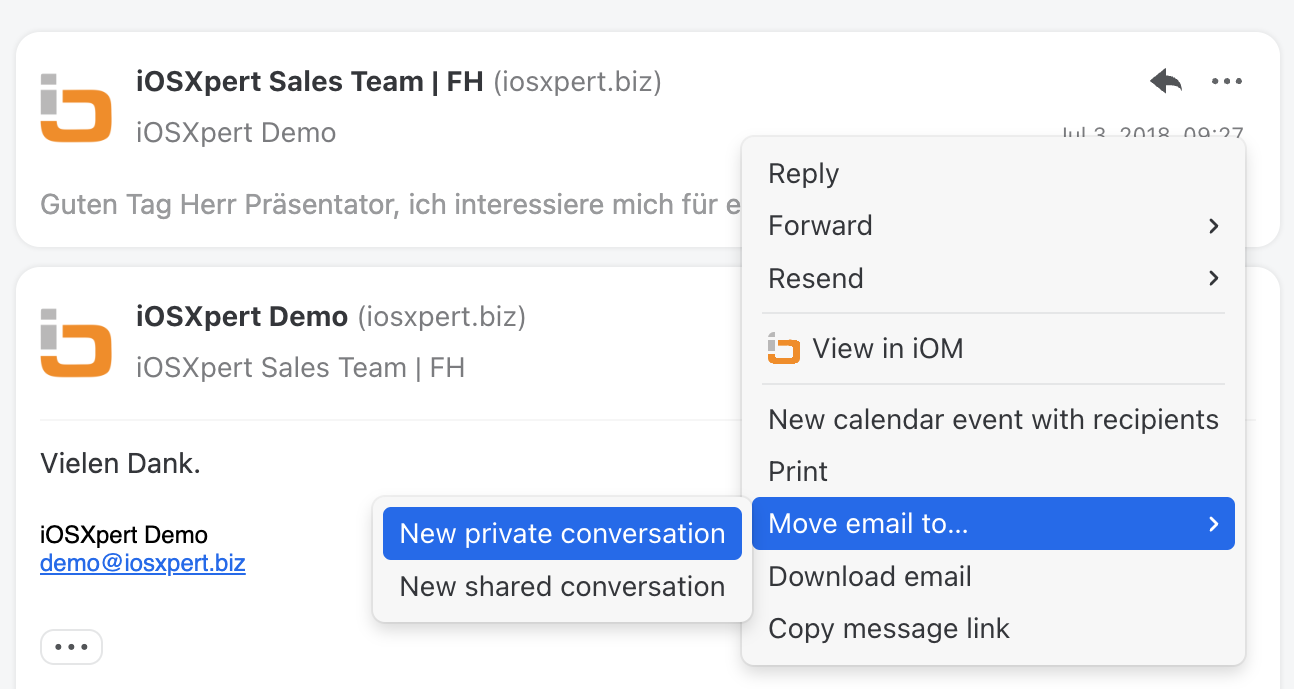This screenshot has height=689, width=1294.
Task: Open the demo@iosxpert.biz email link
Action: pos(143,563)
